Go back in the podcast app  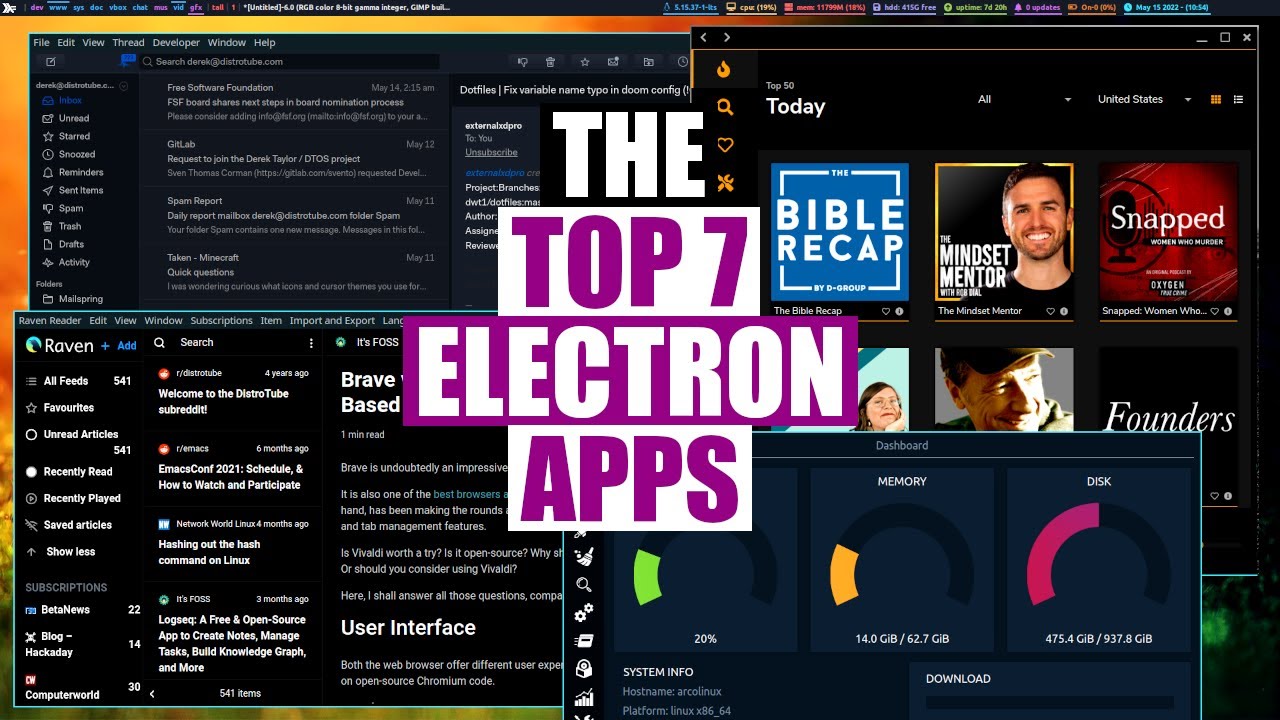(704, 37)
